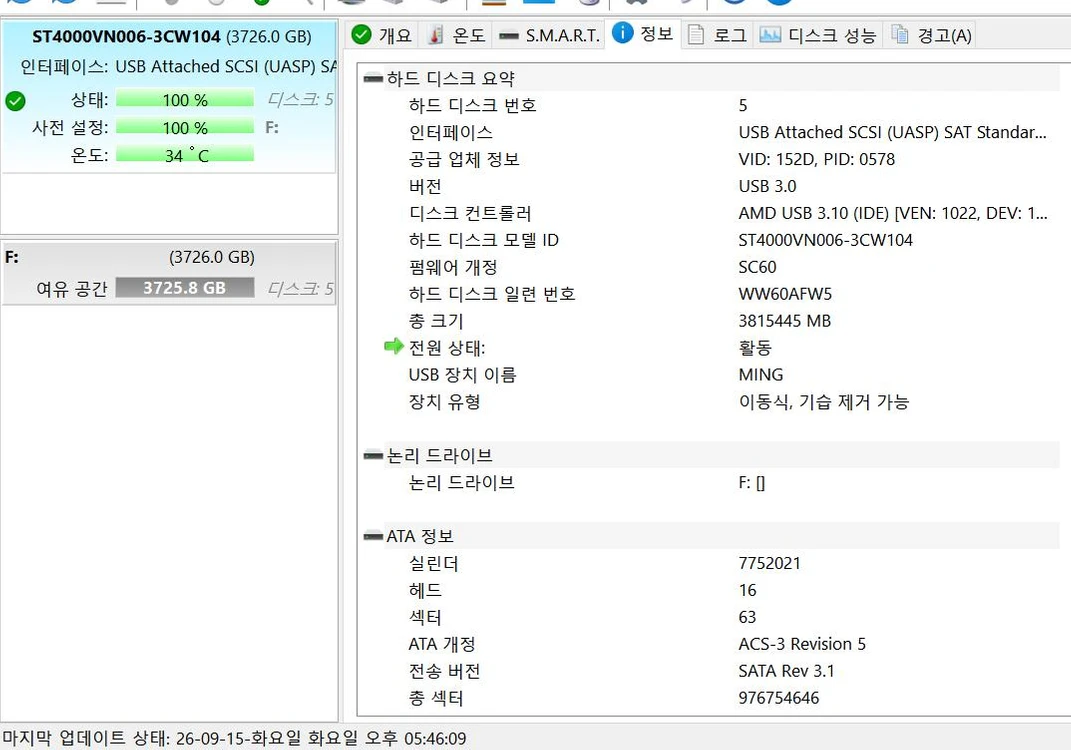Viewport: 1071px width, 750px height.
Task: Select the 총 크기 row label
Action: pyautogui.click(x=436, y=321)
